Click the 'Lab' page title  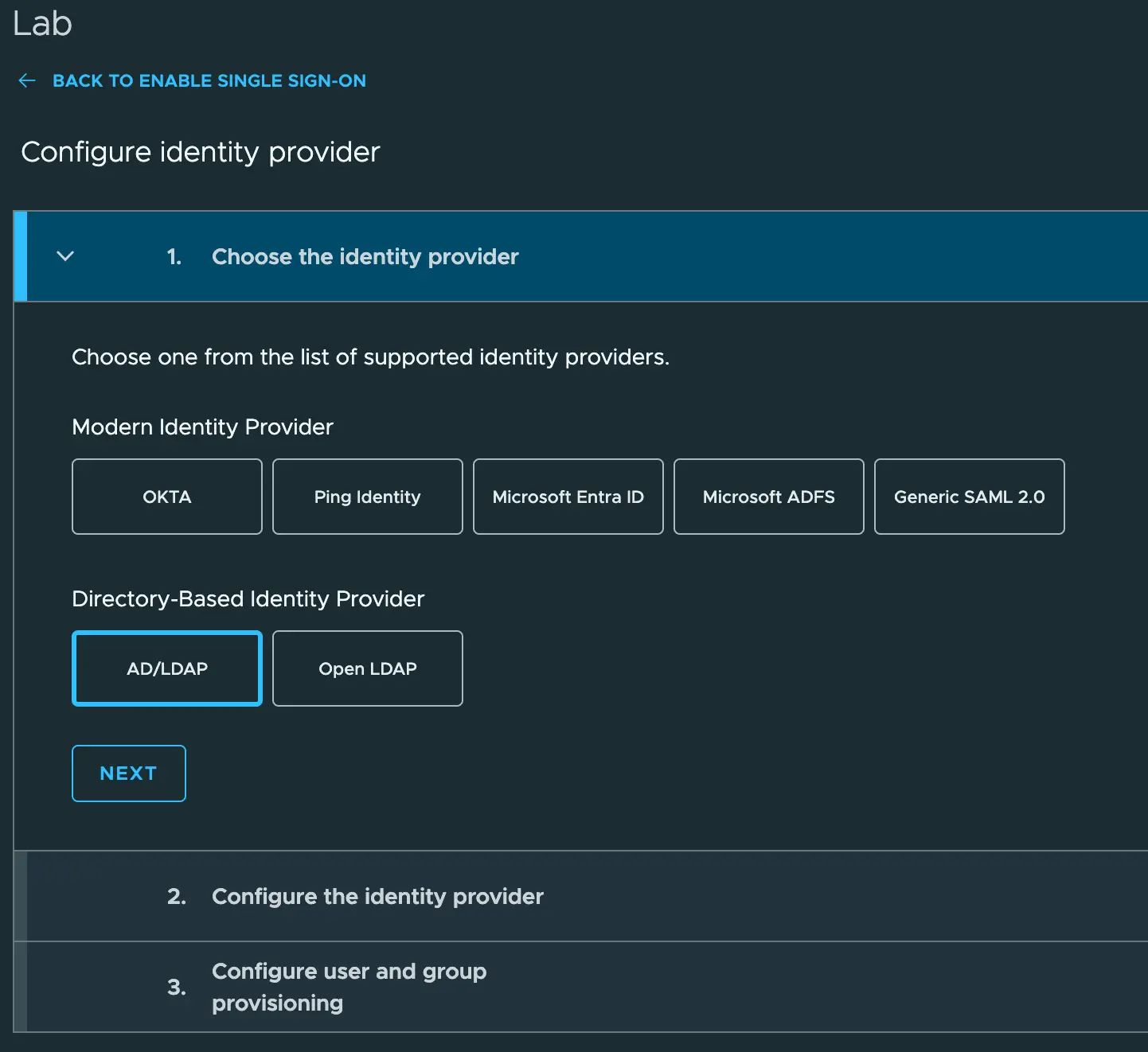click(x=43, y=24)
